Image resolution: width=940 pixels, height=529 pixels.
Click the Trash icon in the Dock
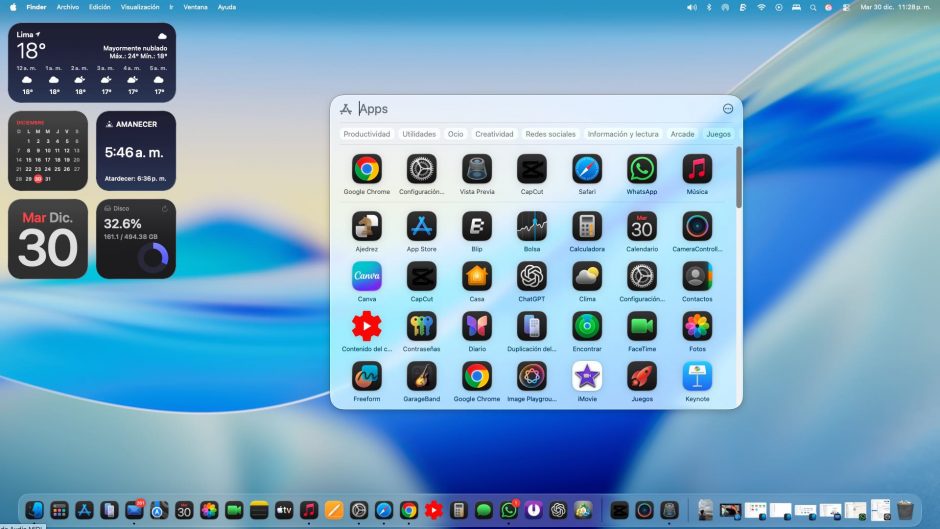(905, 510)
